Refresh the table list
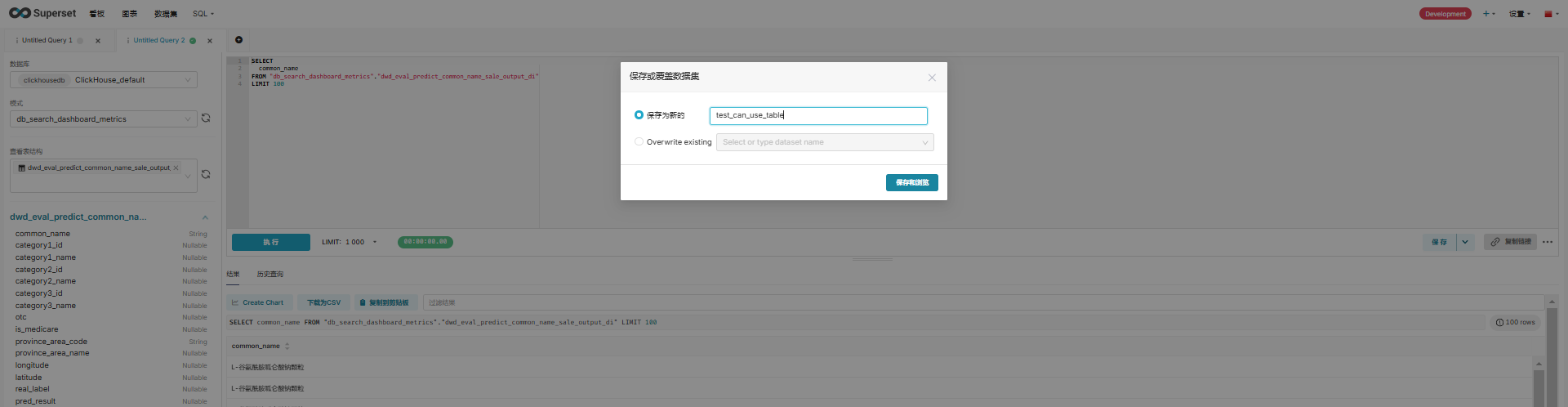1568x407 pixels. pyautogui.click(x=206, y=174)
